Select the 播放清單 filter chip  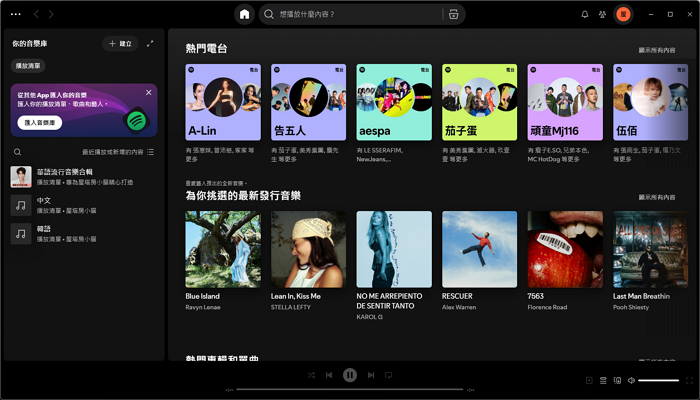coord(28,66)
